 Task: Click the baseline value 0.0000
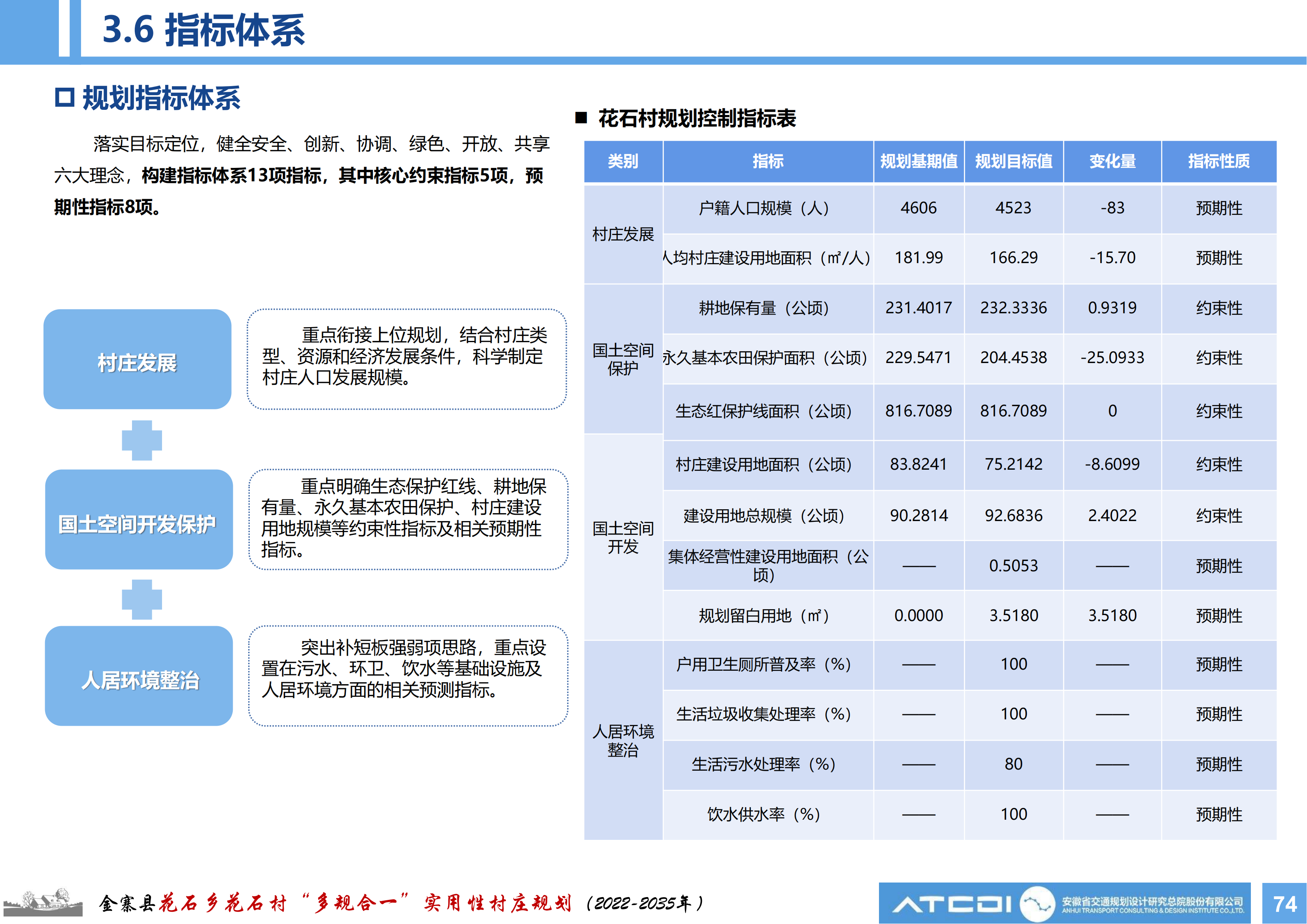pos(919,615)
